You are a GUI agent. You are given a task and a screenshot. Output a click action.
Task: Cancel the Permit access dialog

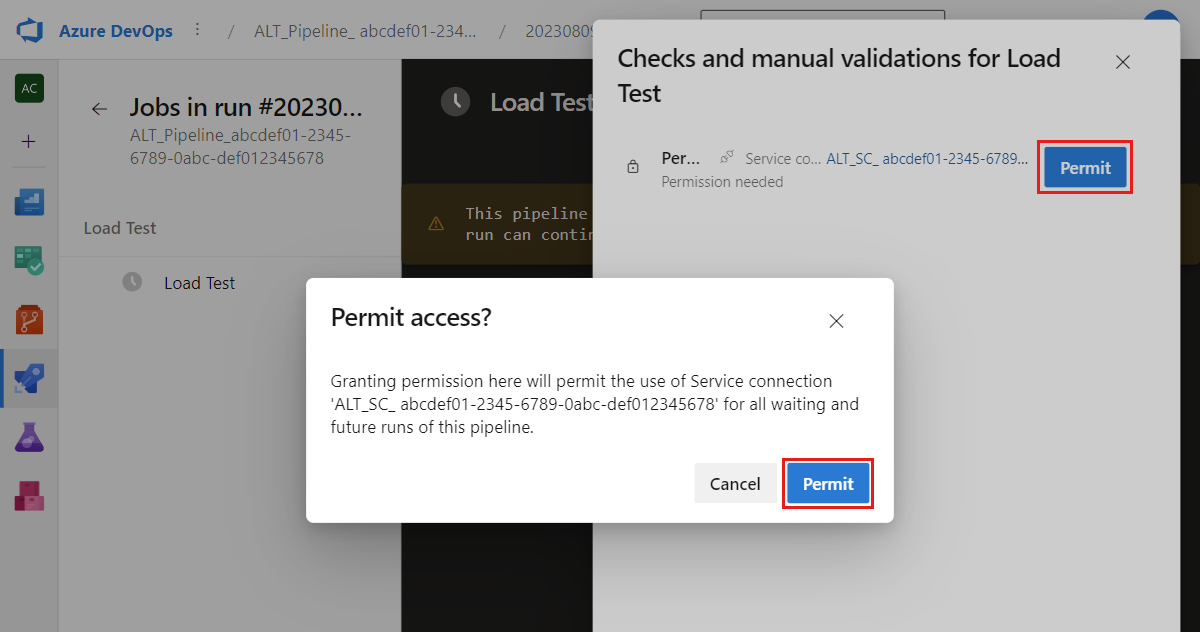(x=735, y=484)
